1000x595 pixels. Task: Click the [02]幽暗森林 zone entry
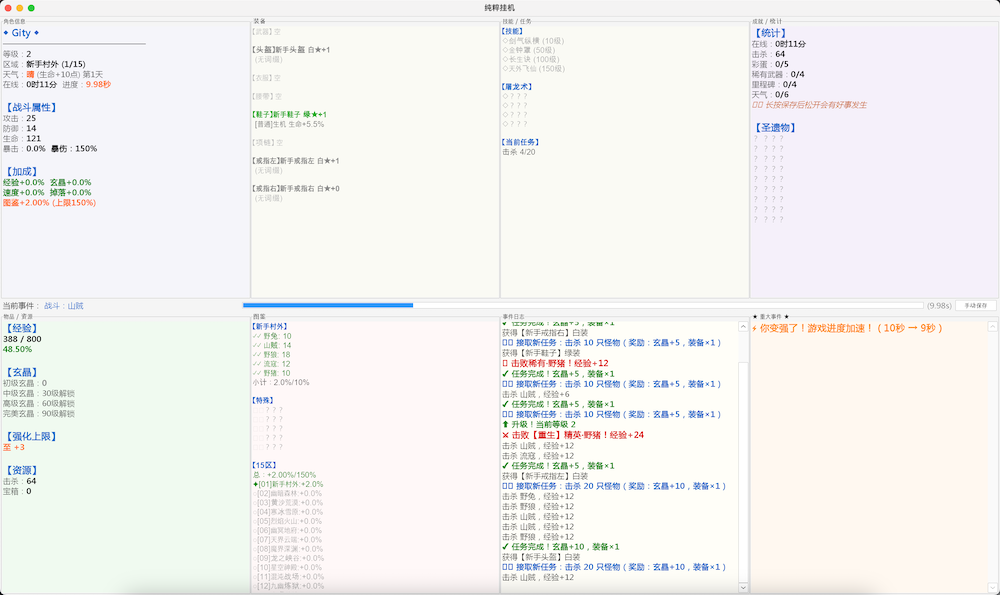click(x=287, y=494)
